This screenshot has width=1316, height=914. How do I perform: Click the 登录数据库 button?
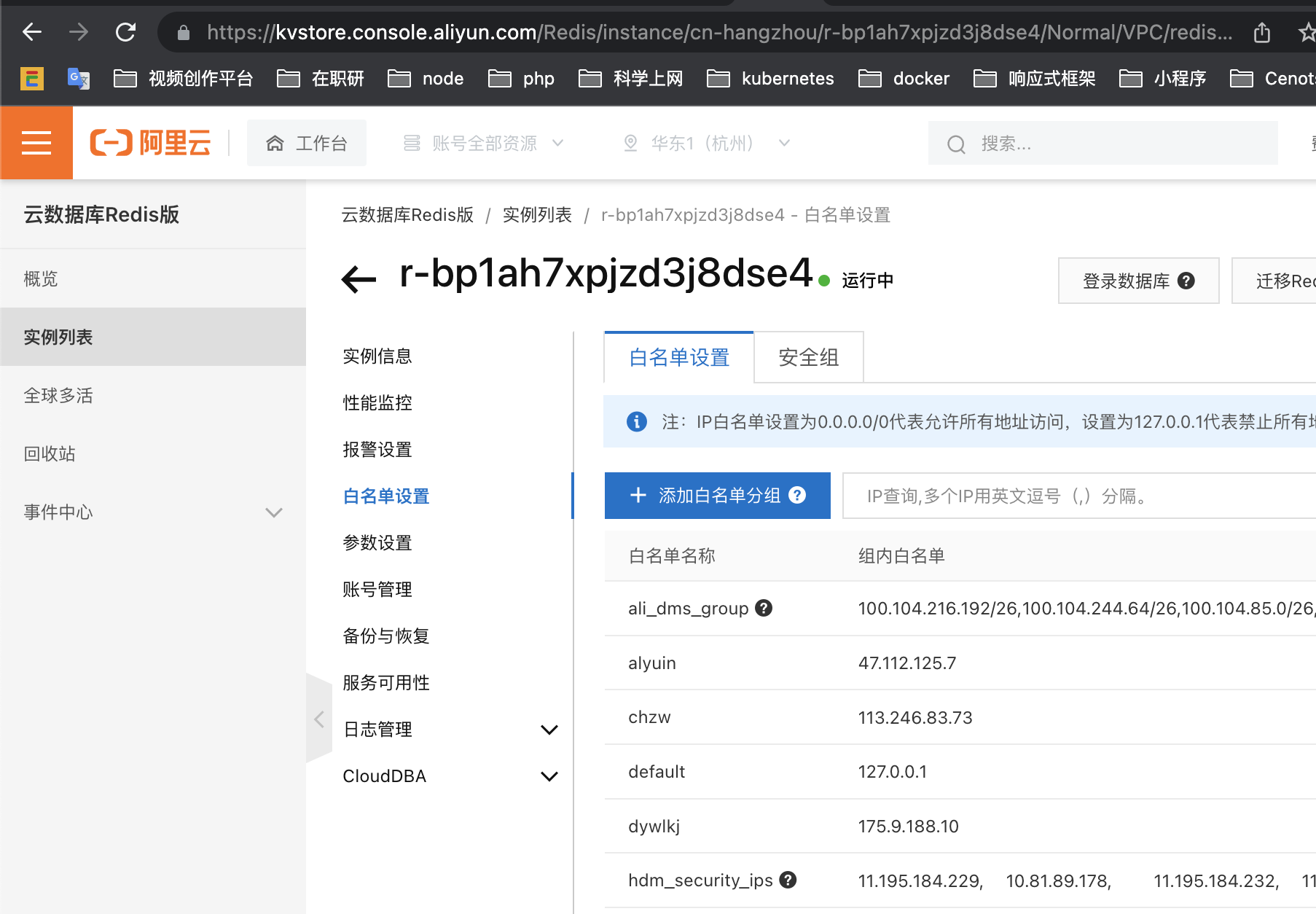pos(1138,281)
